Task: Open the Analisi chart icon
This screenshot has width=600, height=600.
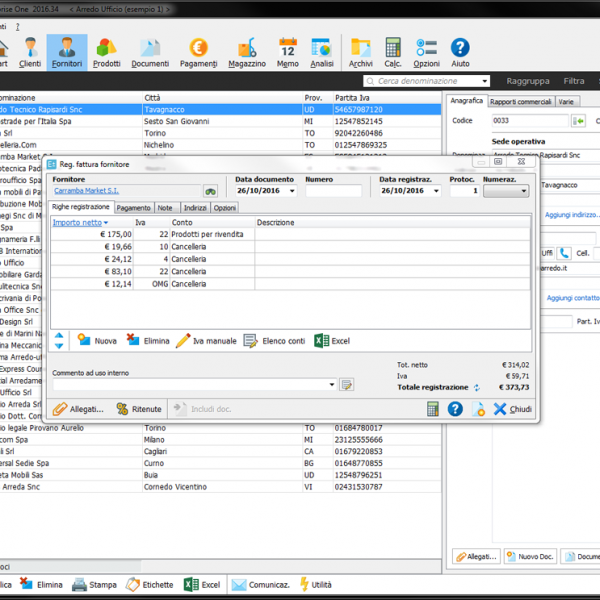Action: [322, 52]
